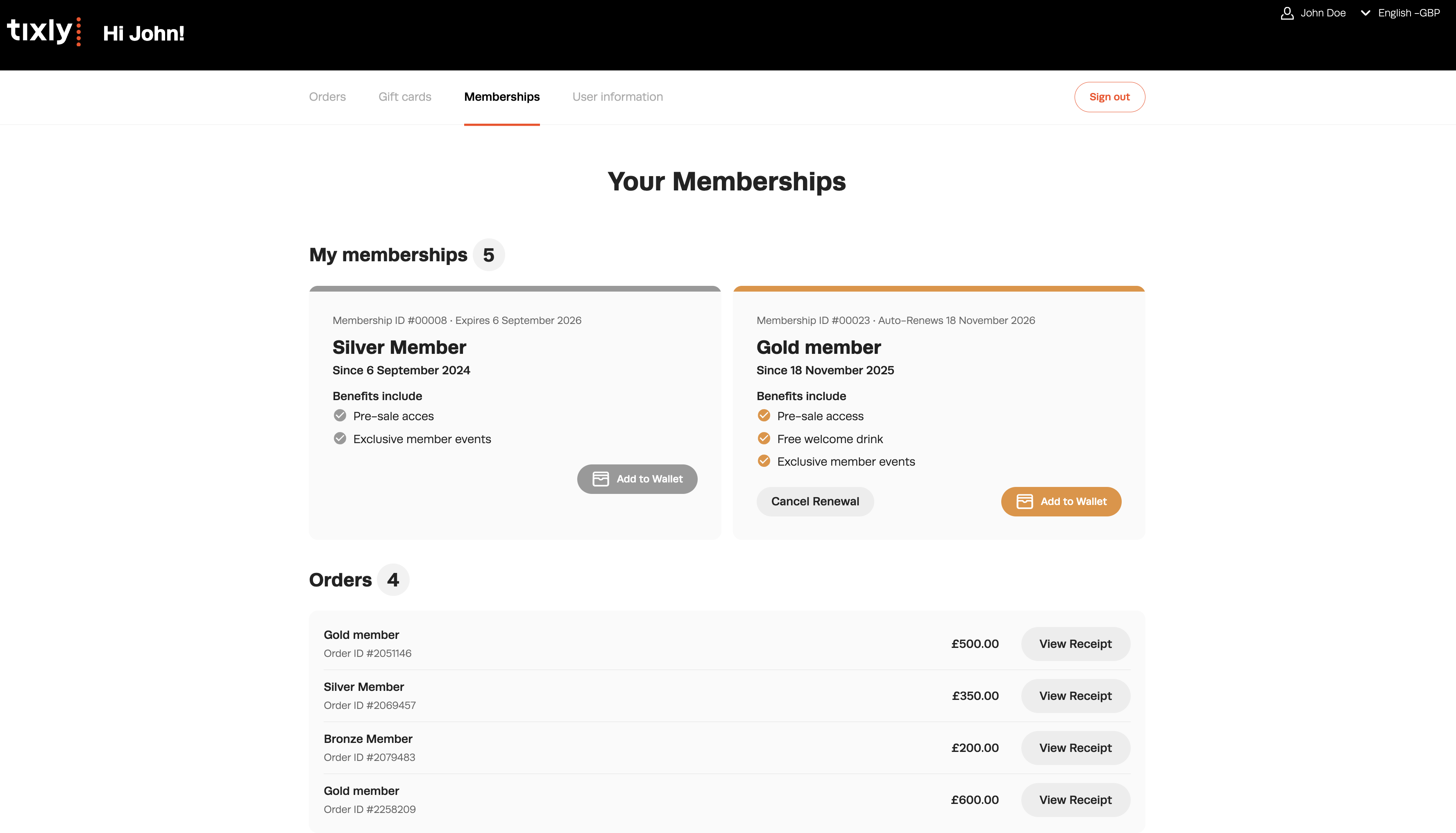Select the Memberships tab

pos(501,97)
